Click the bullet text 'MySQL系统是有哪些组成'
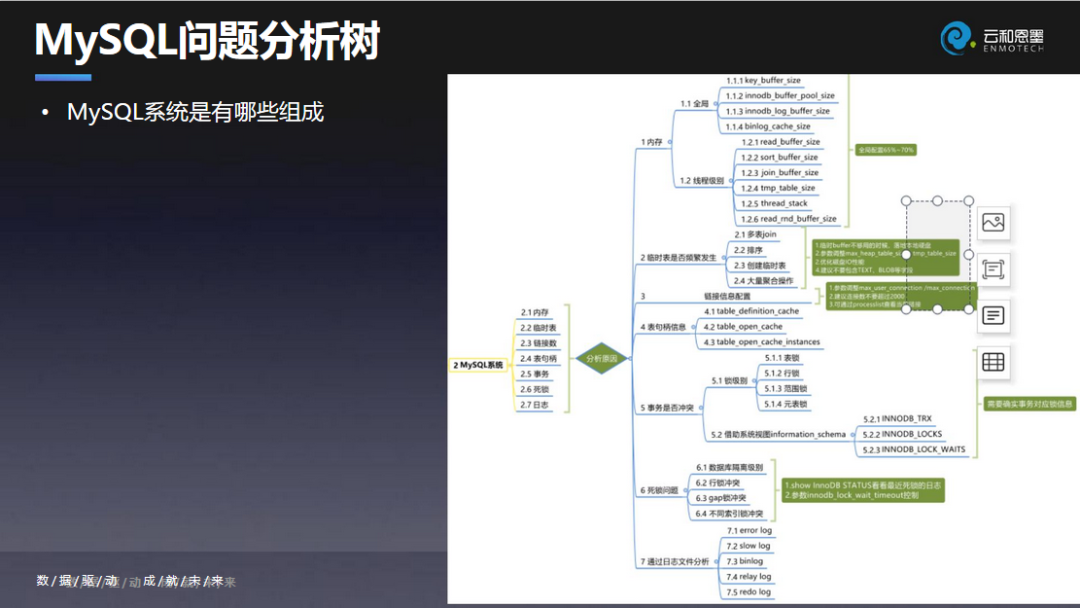Image resolution: width=1080 pixels, height=608 pixels. point(196,112)
